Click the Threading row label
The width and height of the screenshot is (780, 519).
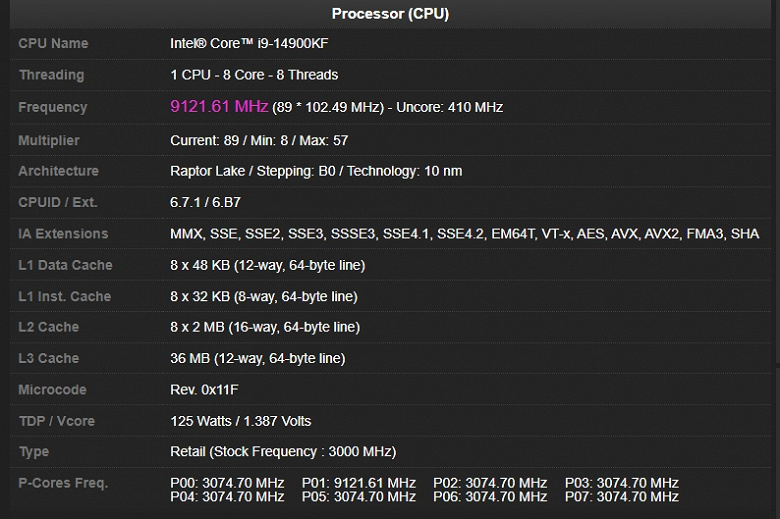(x=52, y=75)
